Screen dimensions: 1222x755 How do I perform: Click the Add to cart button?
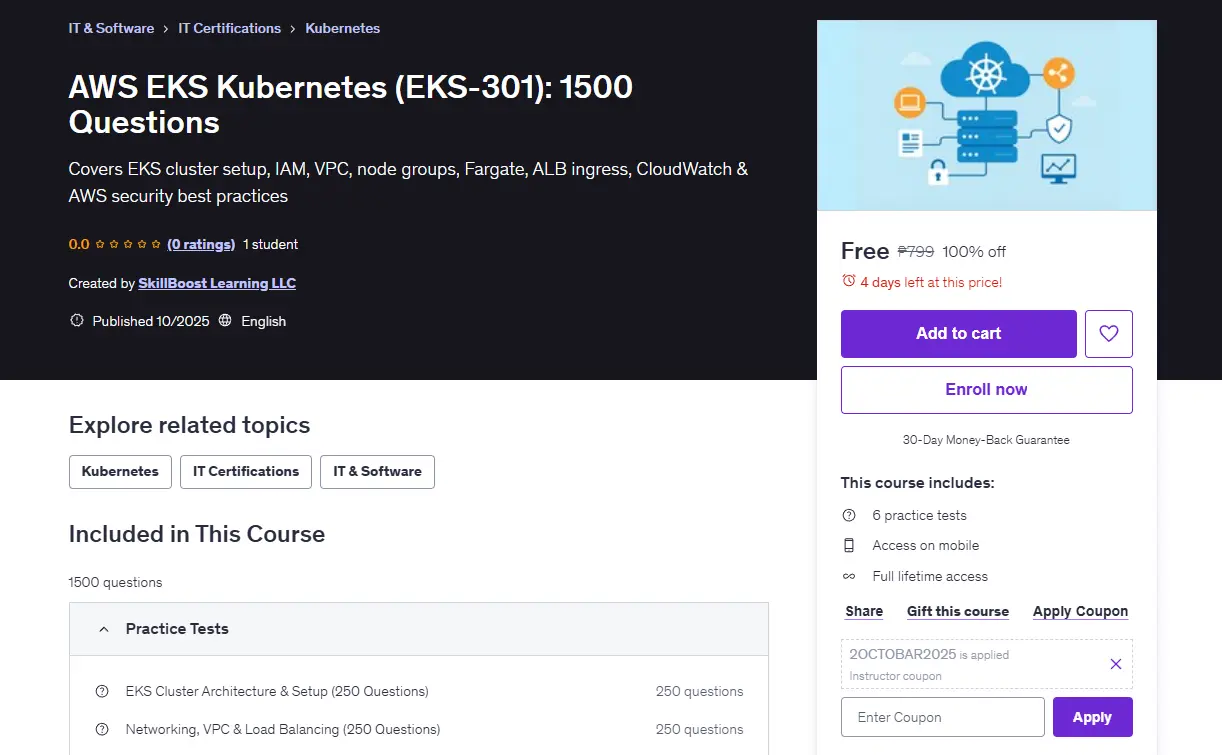pyautogui.click(x=958, y=334)
